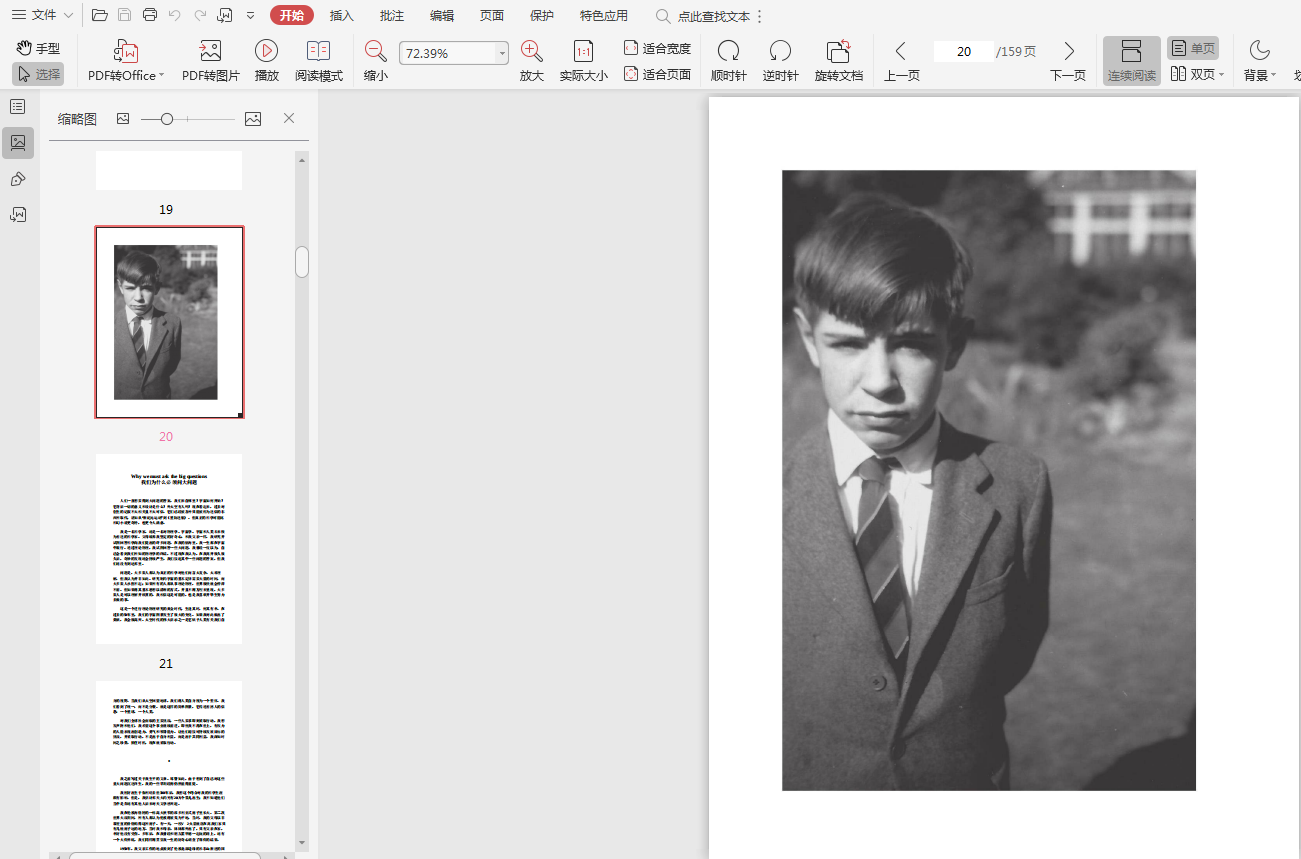Open the 插入 ribbon tab
Image resolution: width=1301 pixels, height=859 pixels.
pyautogui.click(x=342, y=16)
